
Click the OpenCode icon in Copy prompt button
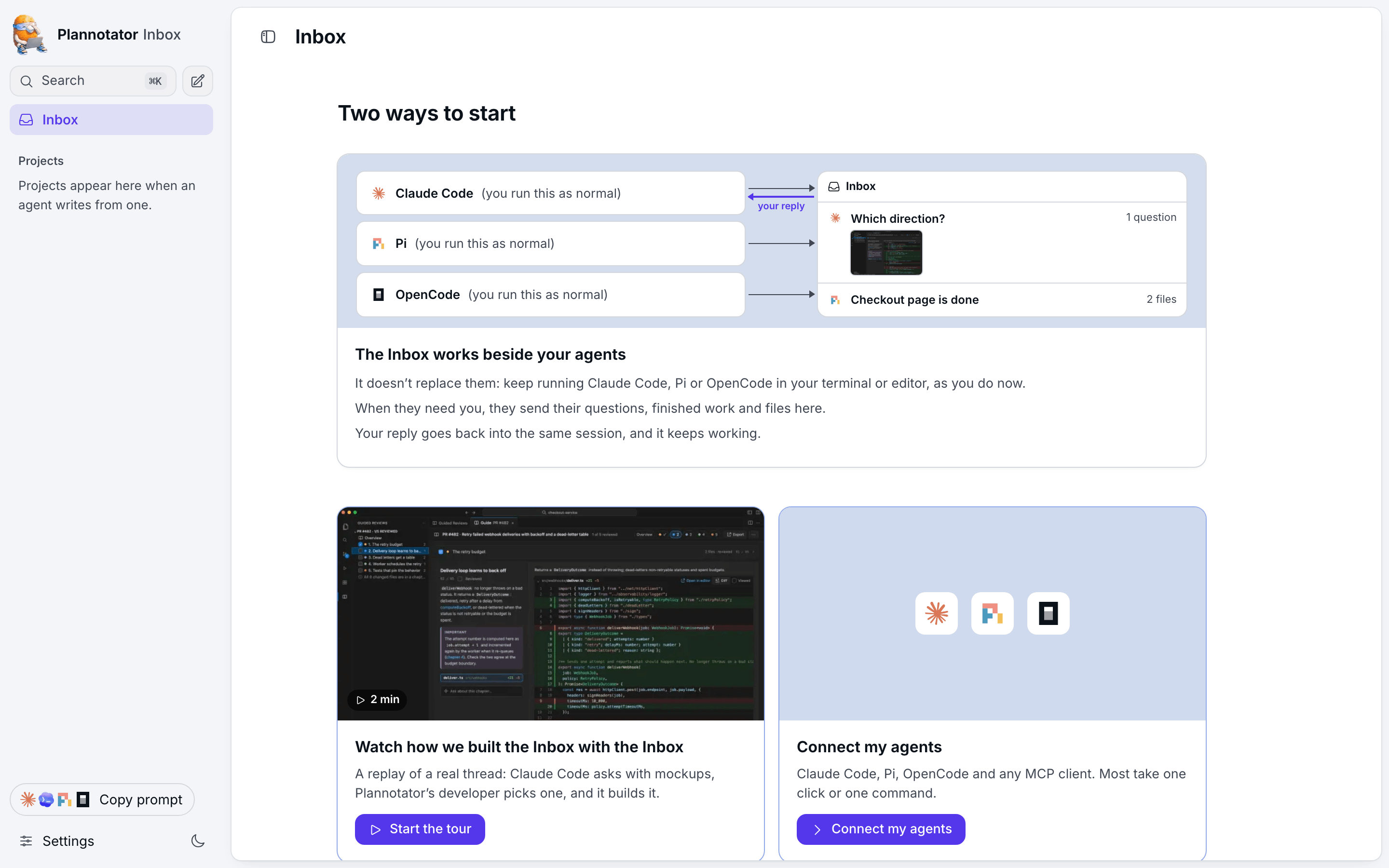(x=82, y=799)
